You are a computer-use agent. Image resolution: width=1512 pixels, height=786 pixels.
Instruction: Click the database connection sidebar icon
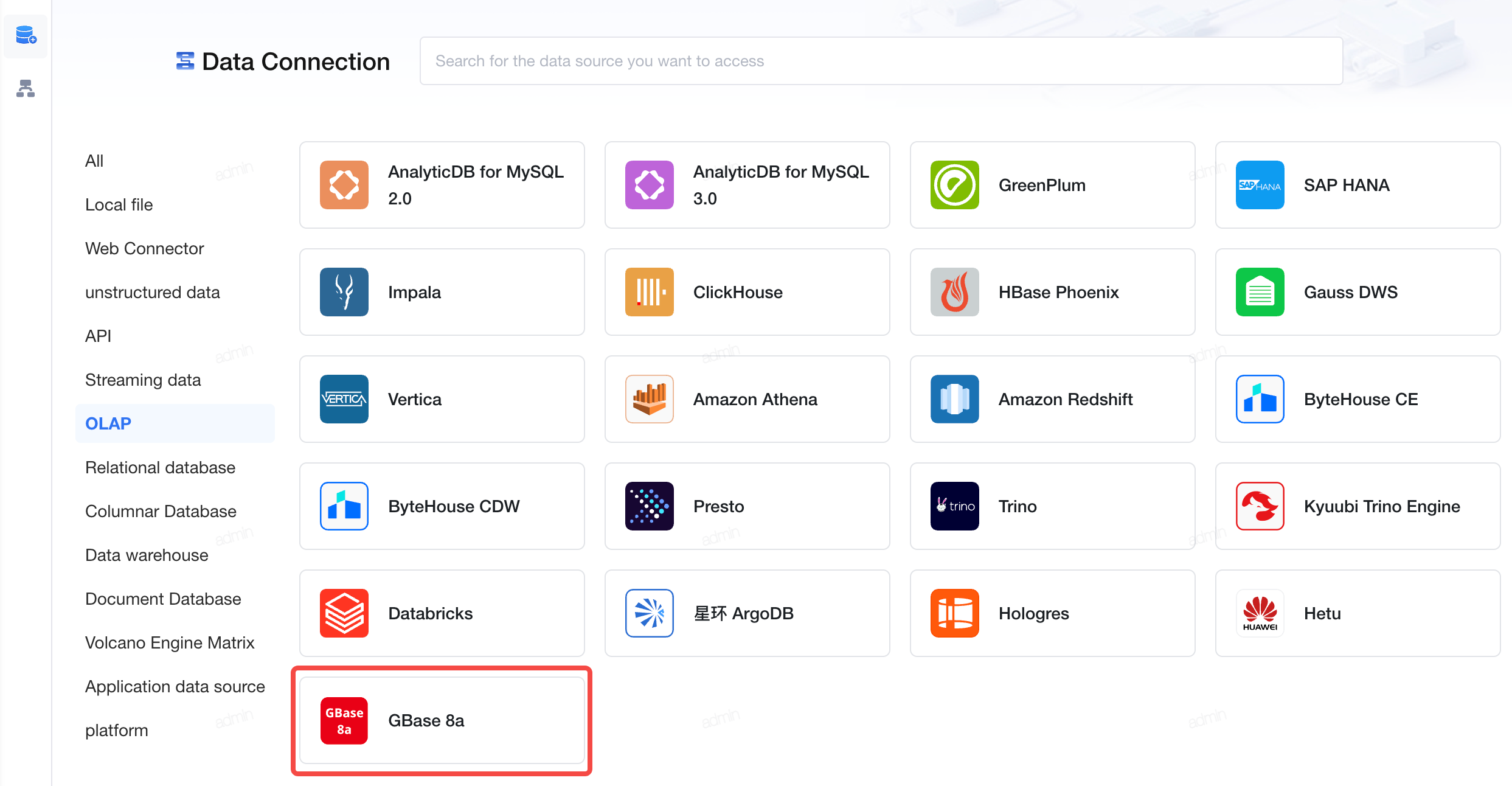click(26, 36)
